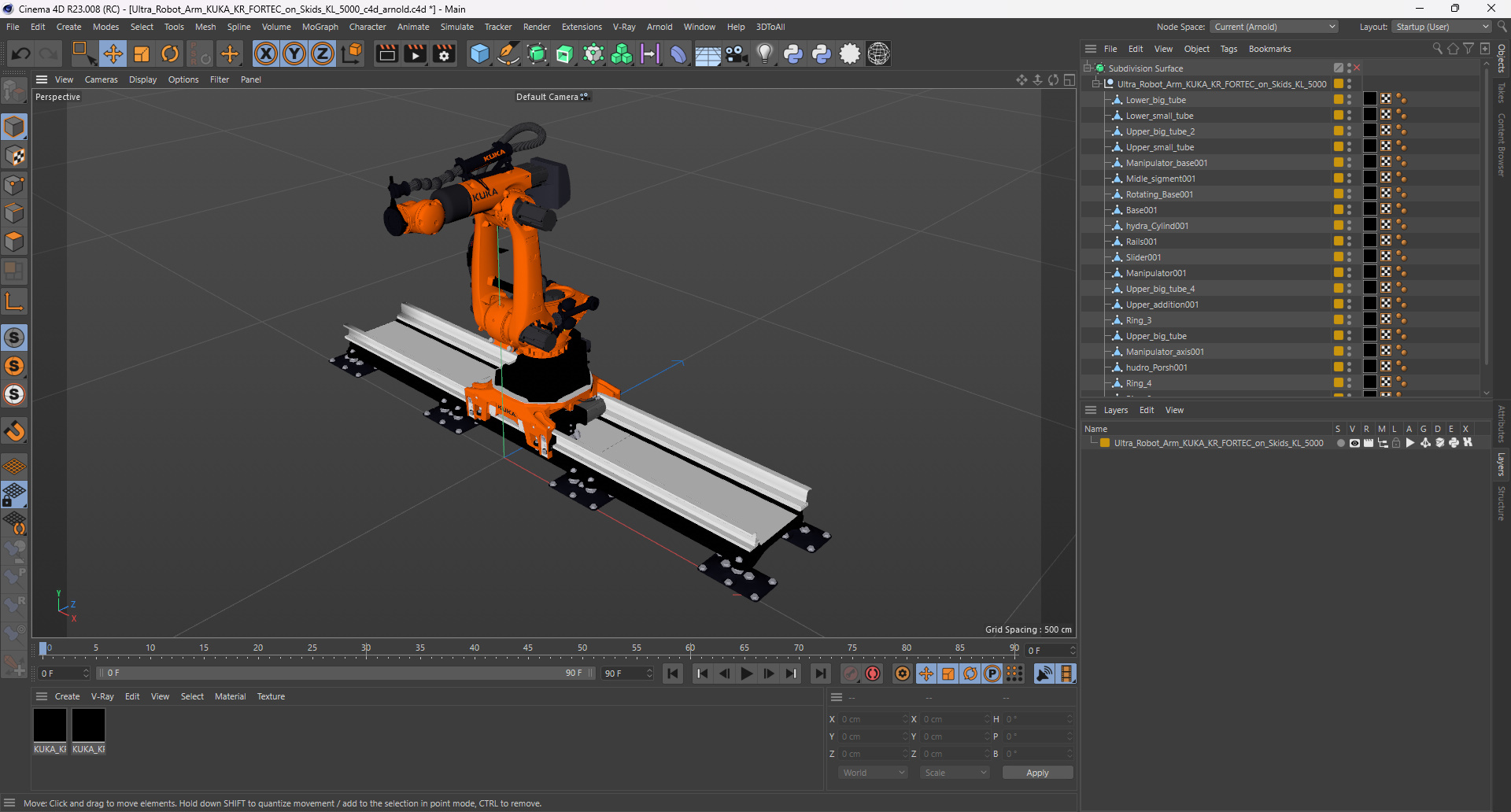
Task: Click the Camera object icon
Action: point(736,54)
